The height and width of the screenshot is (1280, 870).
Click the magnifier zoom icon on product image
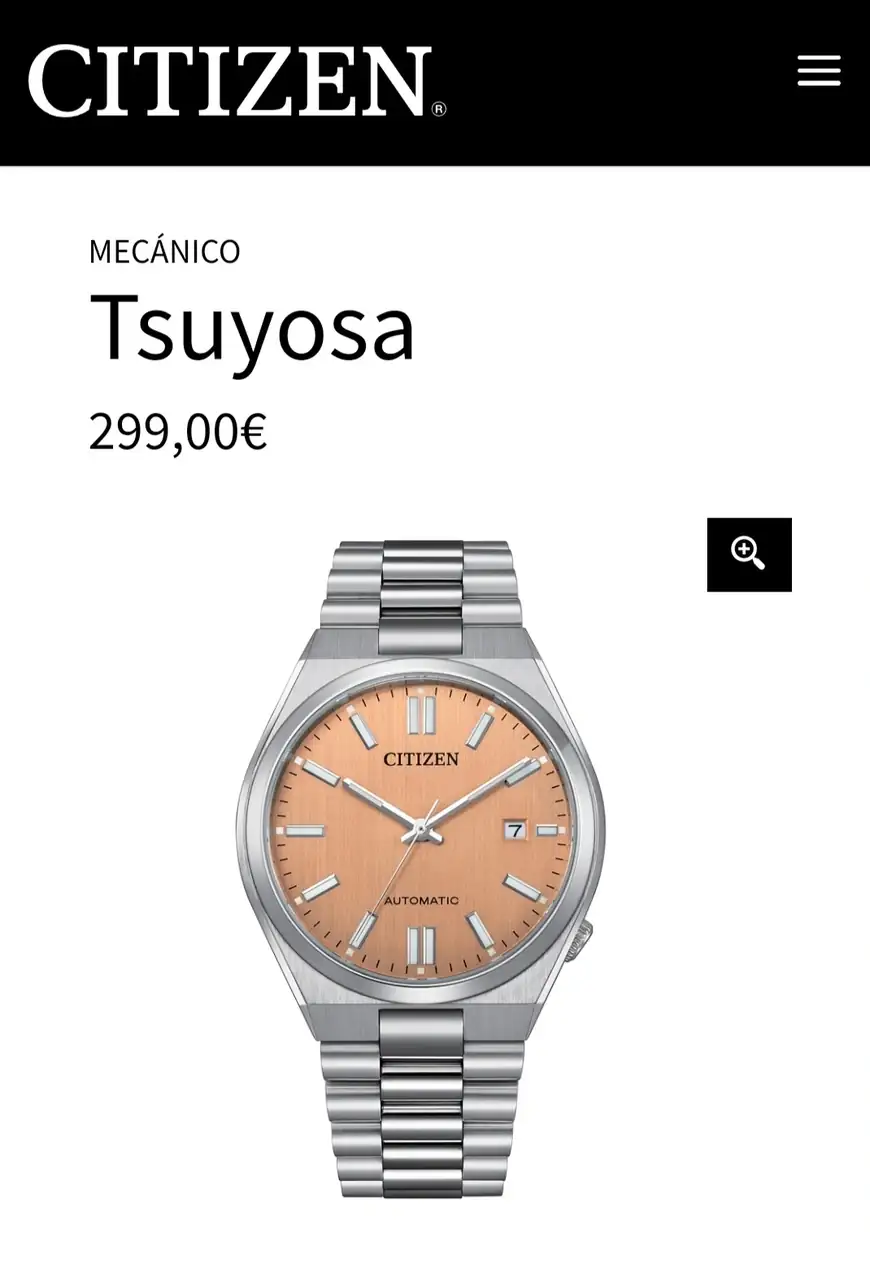[749, 554]
